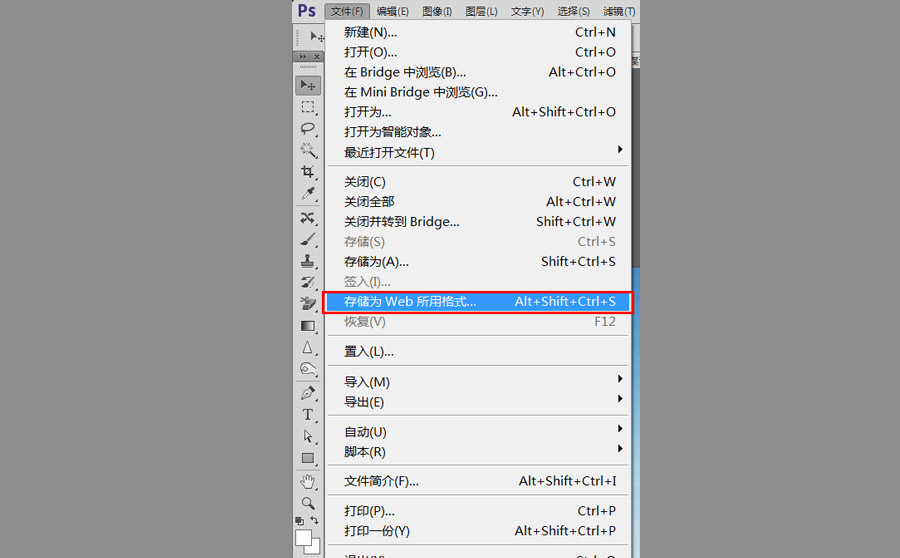The width and height of the screenshot is (900, 558).
Task: Choose 新建(N)... from File menu
Action: [x=479, y=32]
